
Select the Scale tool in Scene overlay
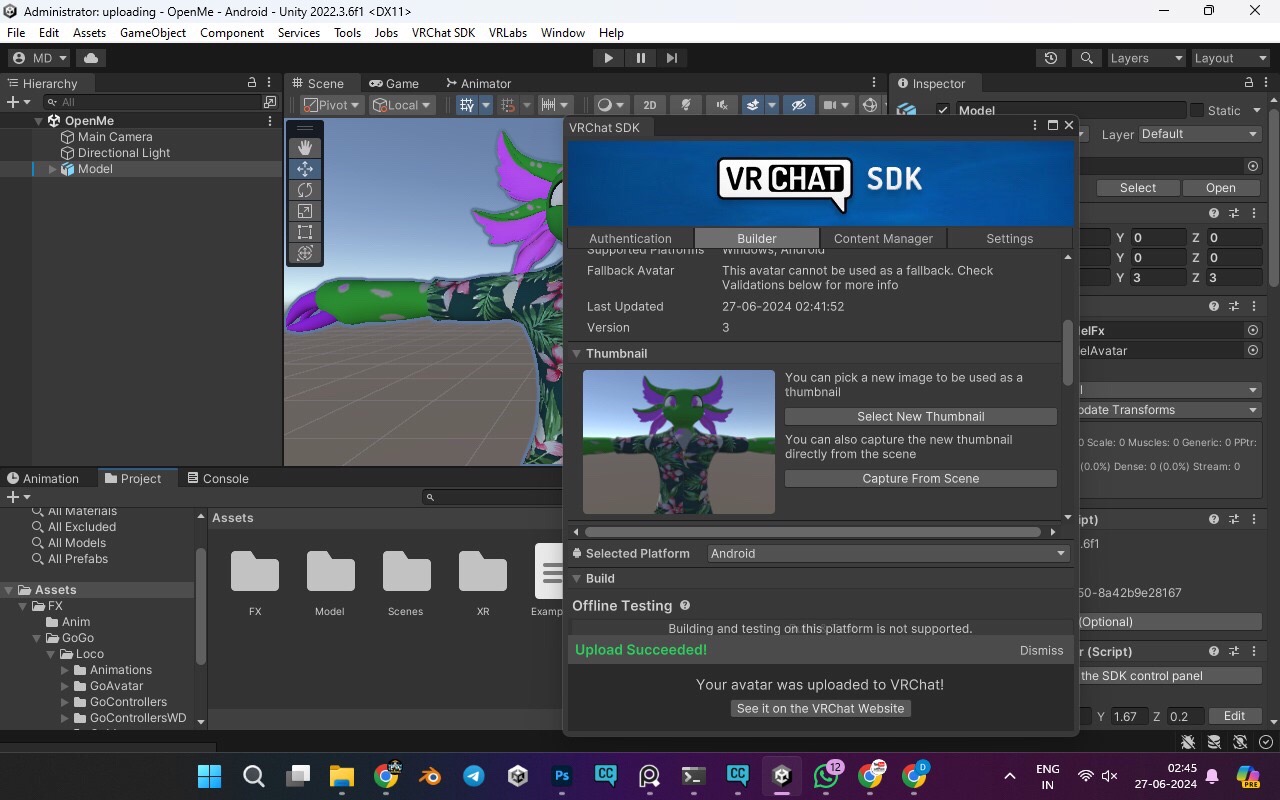pyautogui.click(x=305, y=211)
